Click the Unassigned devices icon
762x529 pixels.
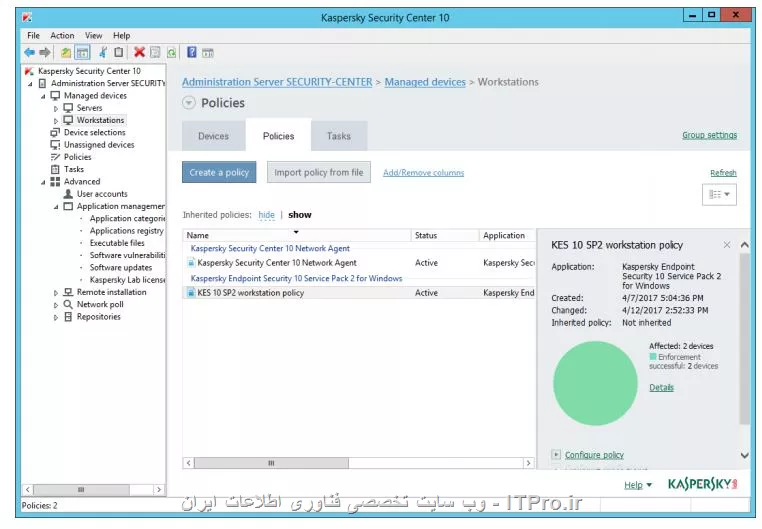click(55, 145)
